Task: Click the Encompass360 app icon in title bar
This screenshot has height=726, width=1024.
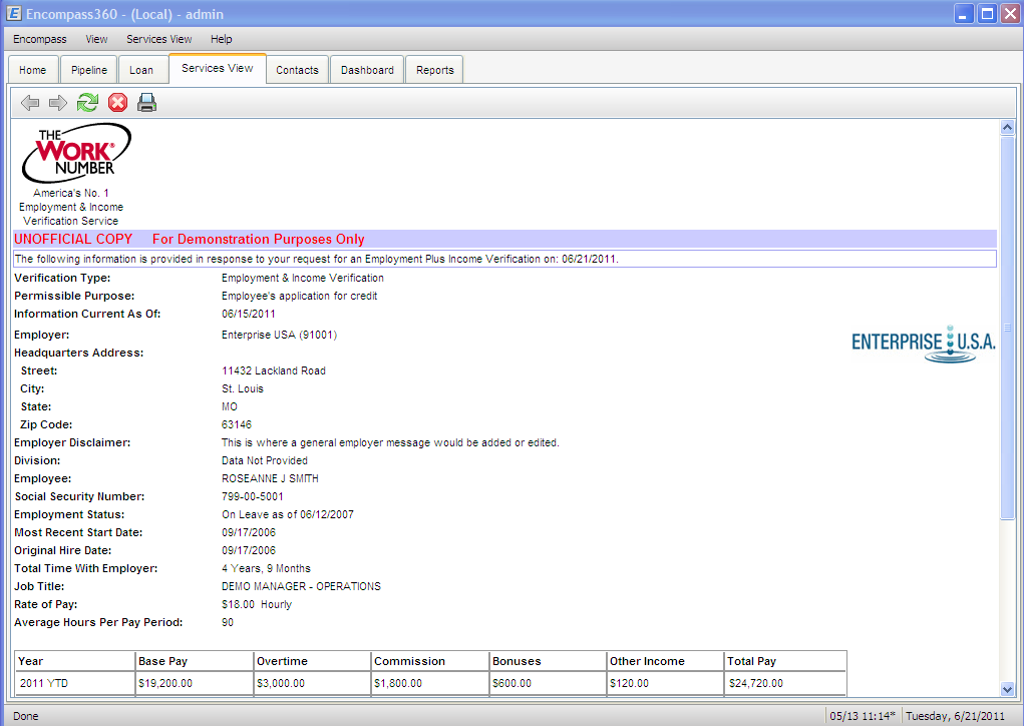Action: coord(14,14)
